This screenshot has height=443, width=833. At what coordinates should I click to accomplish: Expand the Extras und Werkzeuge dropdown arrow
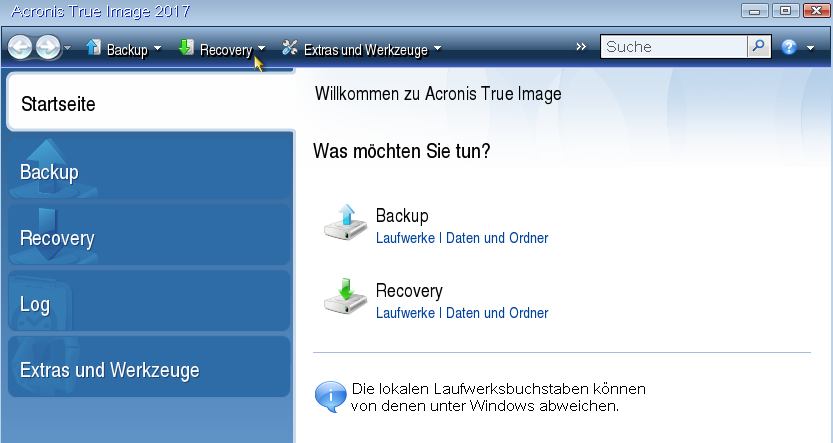(x=437, y=48)
